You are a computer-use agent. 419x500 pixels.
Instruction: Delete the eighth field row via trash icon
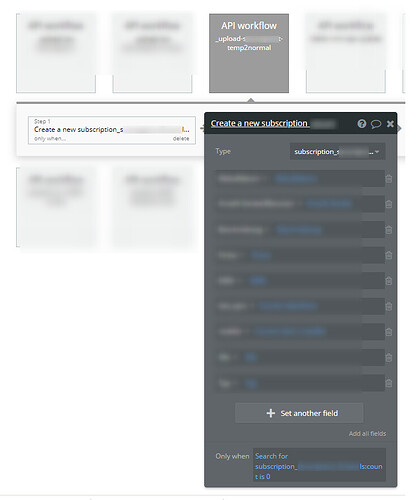(x=389, y=358)
